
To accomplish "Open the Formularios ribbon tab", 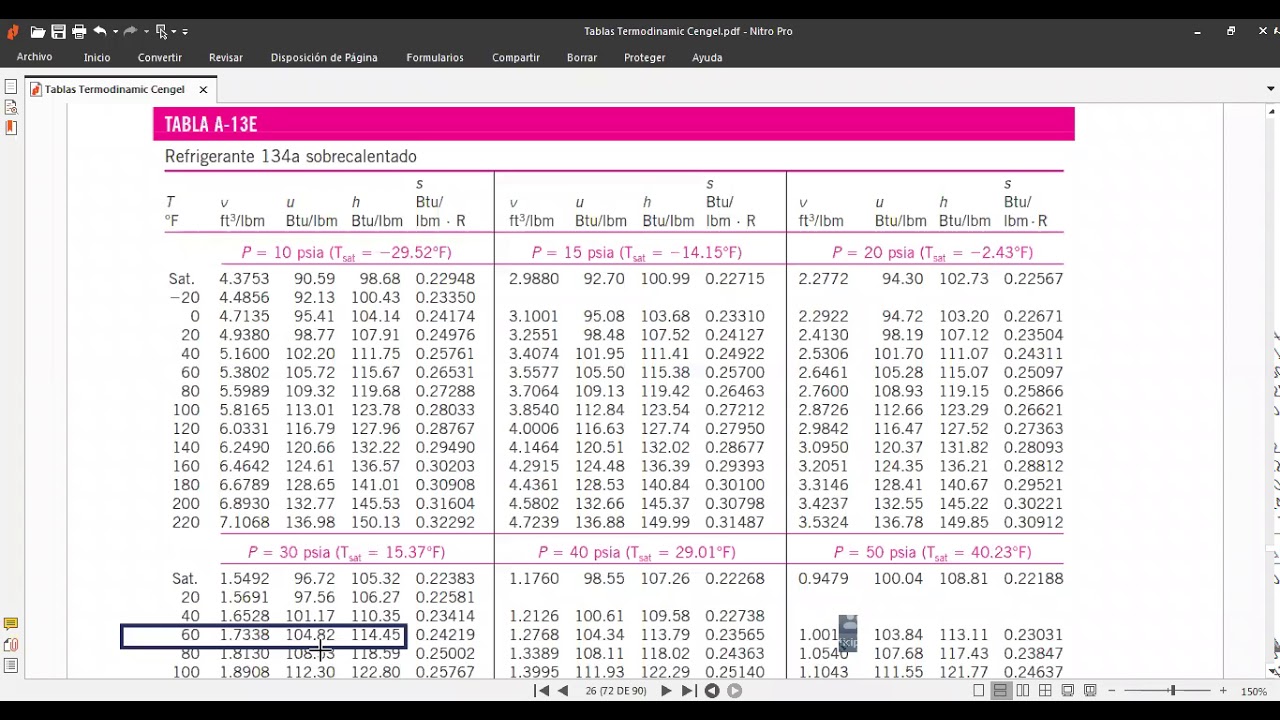I will [435, 57].
